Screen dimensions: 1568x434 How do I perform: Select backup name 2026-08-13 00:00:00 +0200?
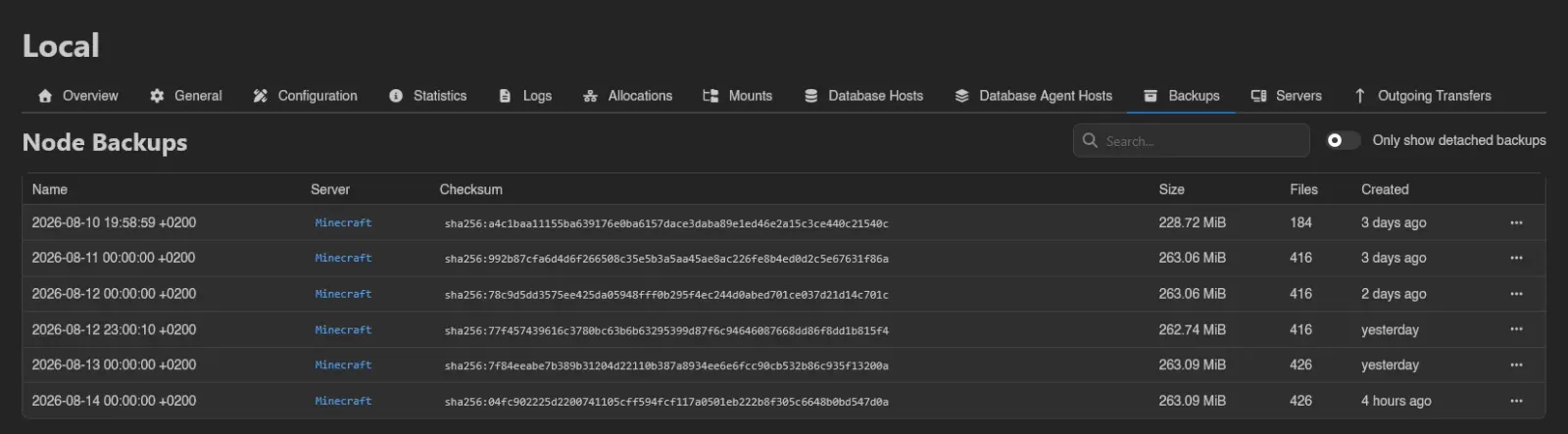(114, 365)
